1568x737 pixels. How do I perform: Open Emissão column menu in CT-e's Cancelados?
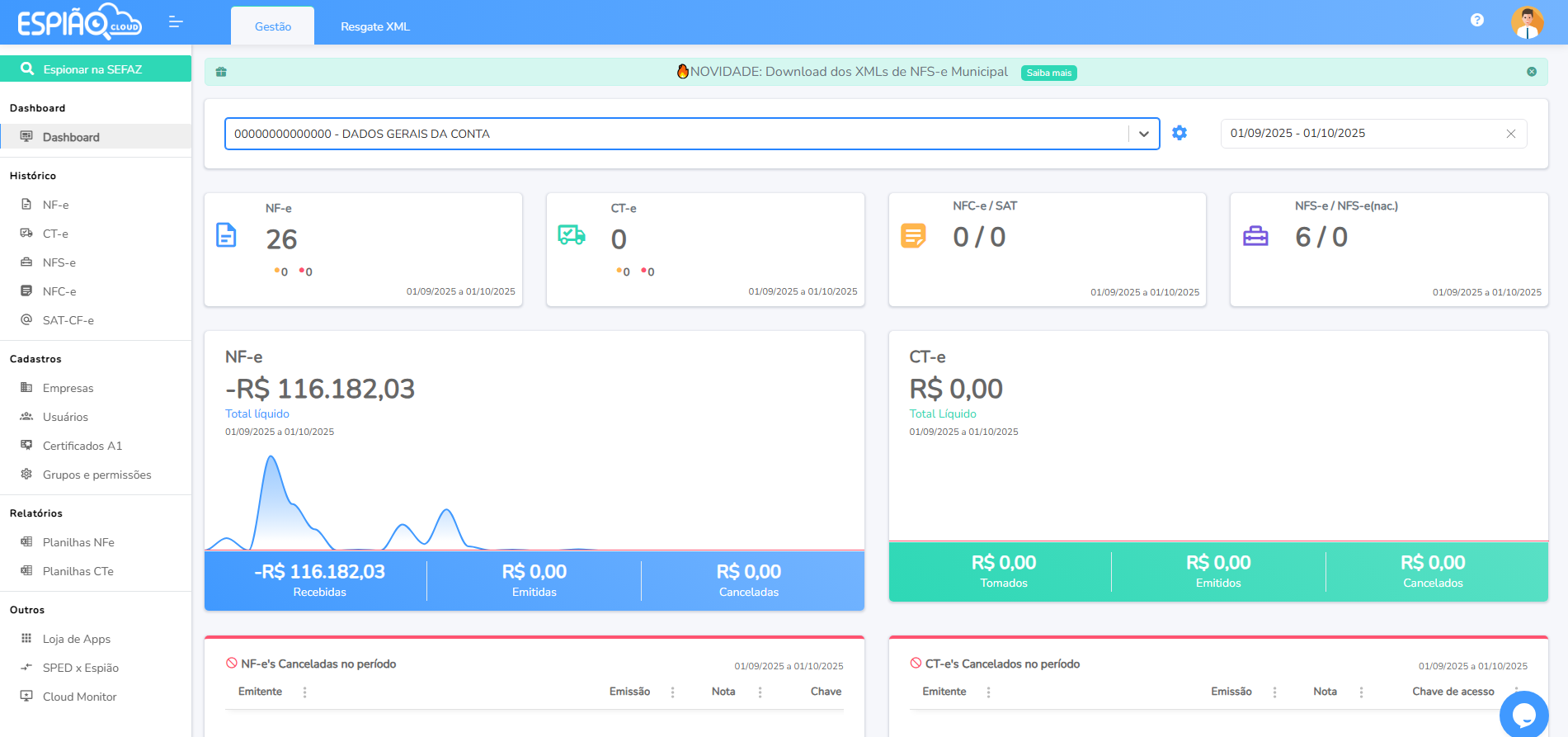pyautogui.click(x=1275, y=692)
